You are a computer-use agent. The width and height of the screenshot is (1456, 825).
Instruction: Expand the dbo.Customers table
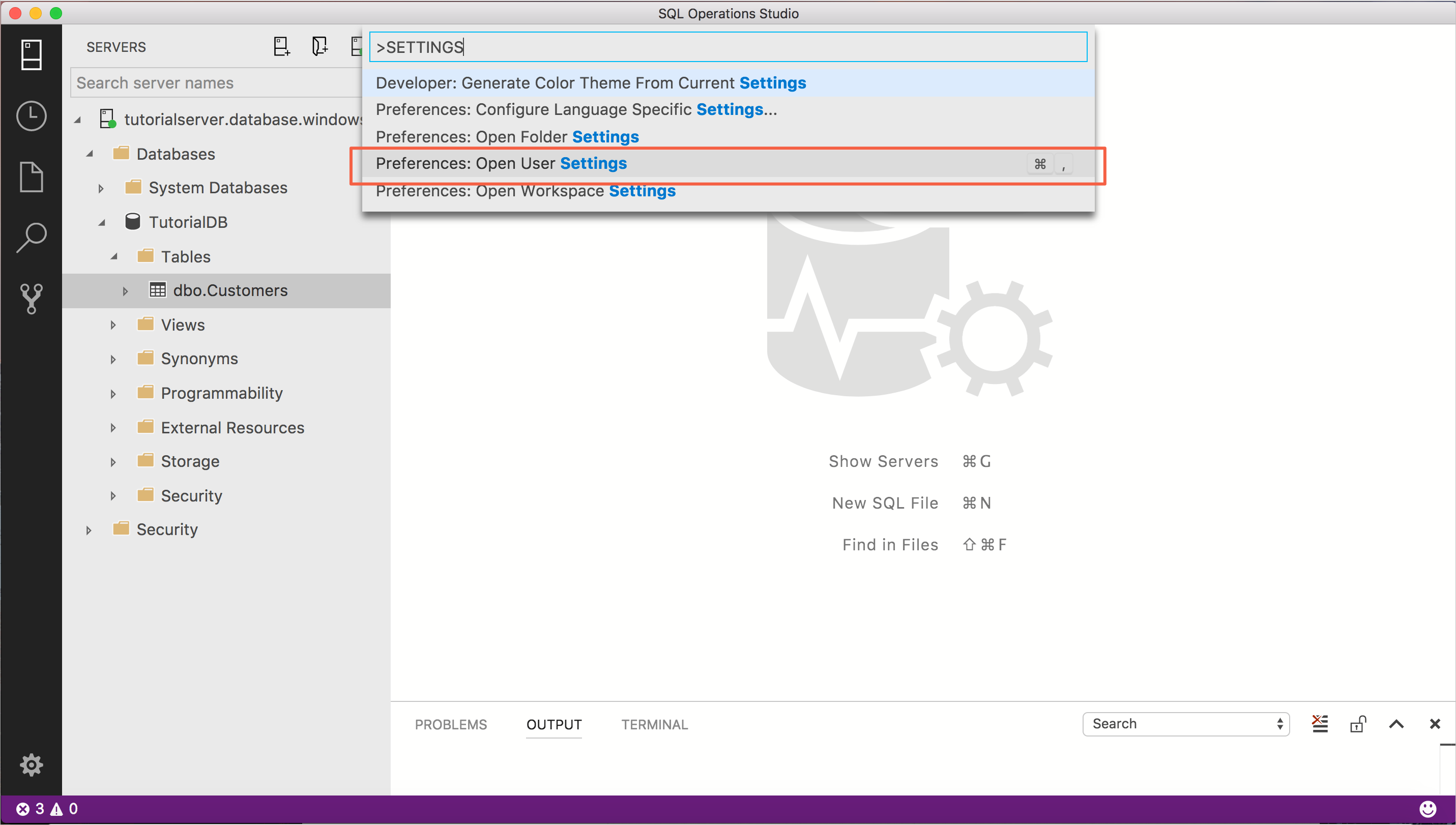[x=125, y=290]
